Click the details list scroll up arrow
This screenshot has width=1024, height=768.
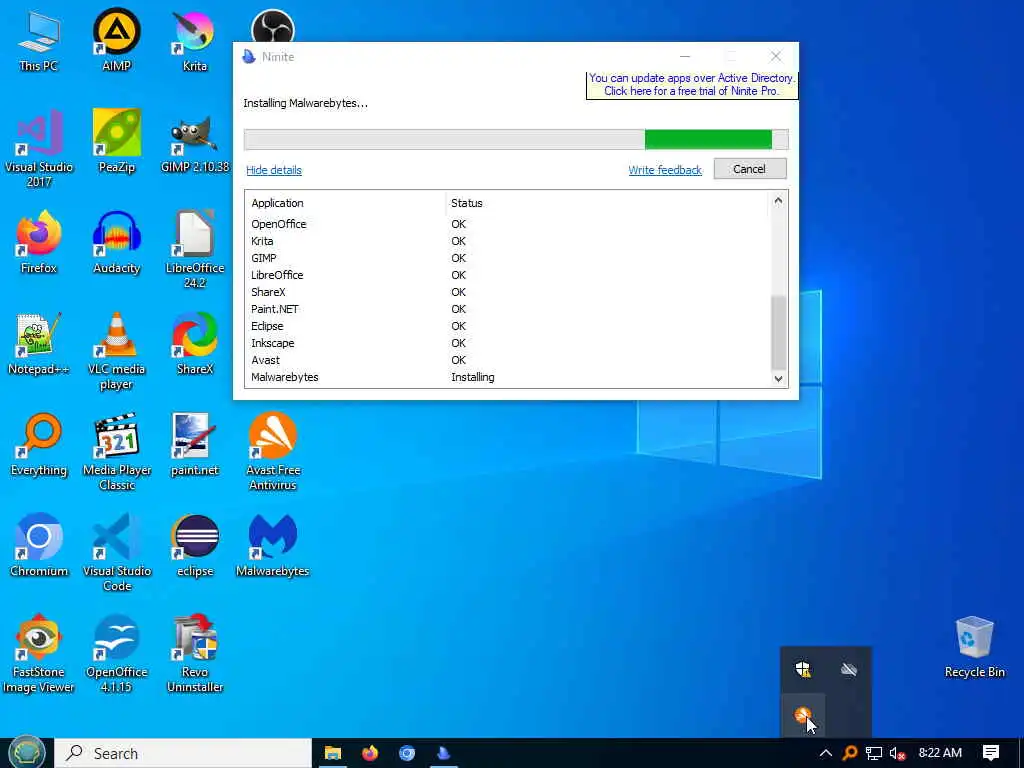778,200
